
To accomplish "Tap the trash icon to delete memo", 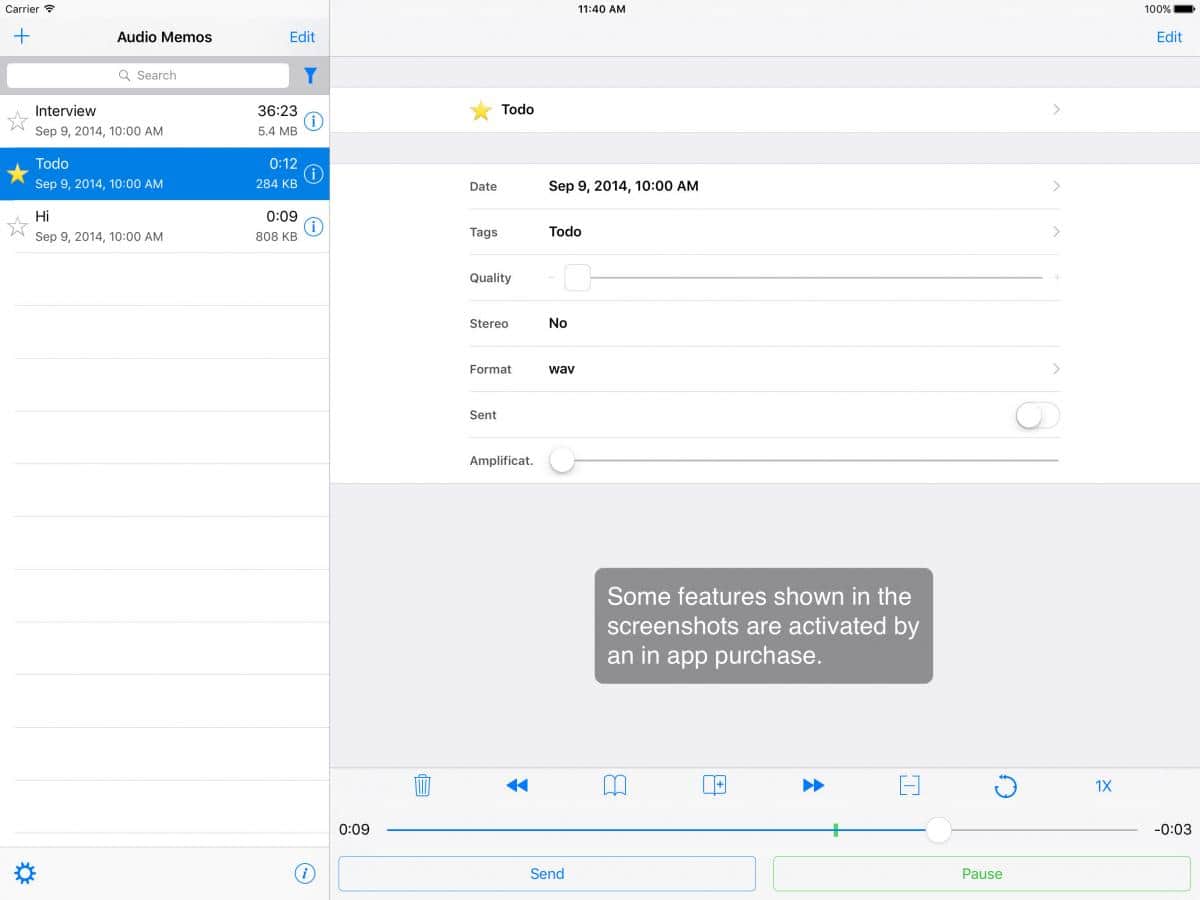I will [x=422, y=785].
